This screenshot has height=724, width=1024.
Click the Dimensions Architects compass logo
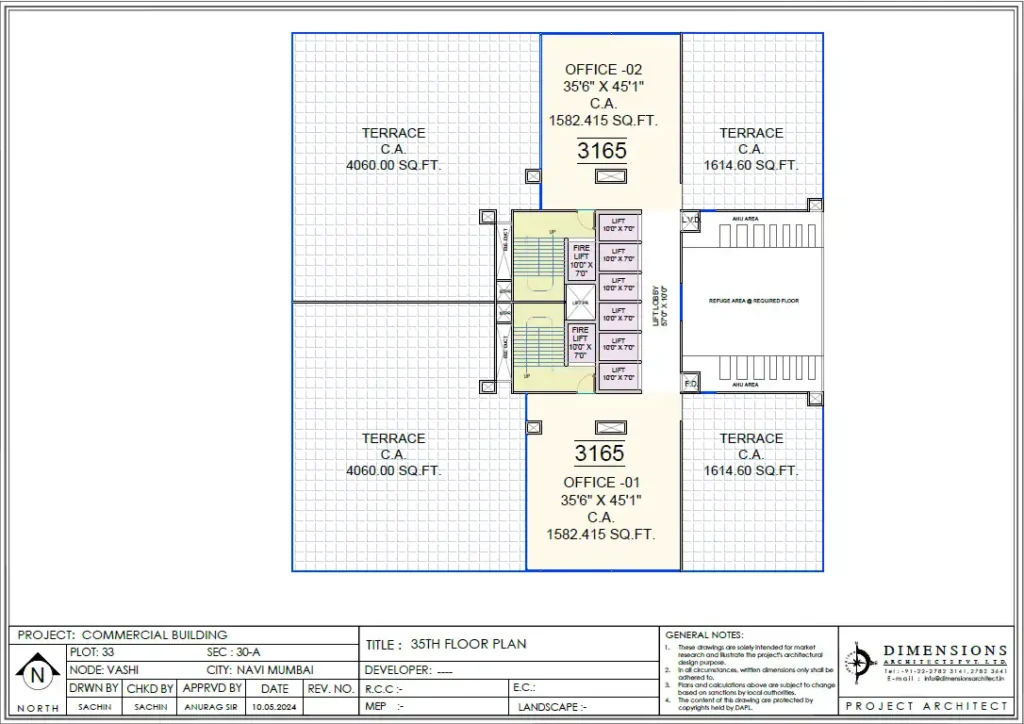tap(857, 662)
